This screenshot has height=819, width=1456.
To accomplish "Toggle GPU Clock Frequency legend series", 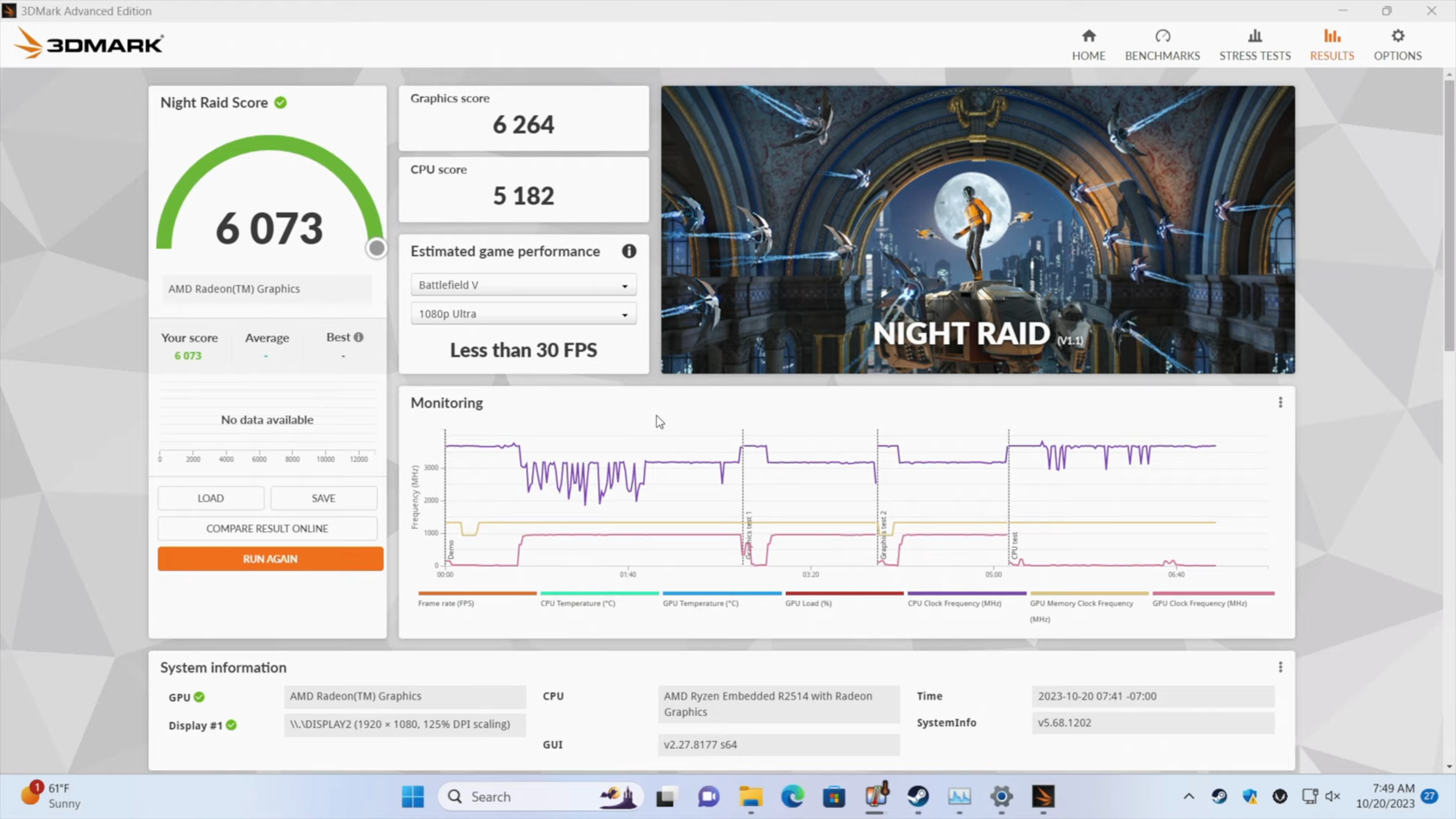I will [1212, 599].
